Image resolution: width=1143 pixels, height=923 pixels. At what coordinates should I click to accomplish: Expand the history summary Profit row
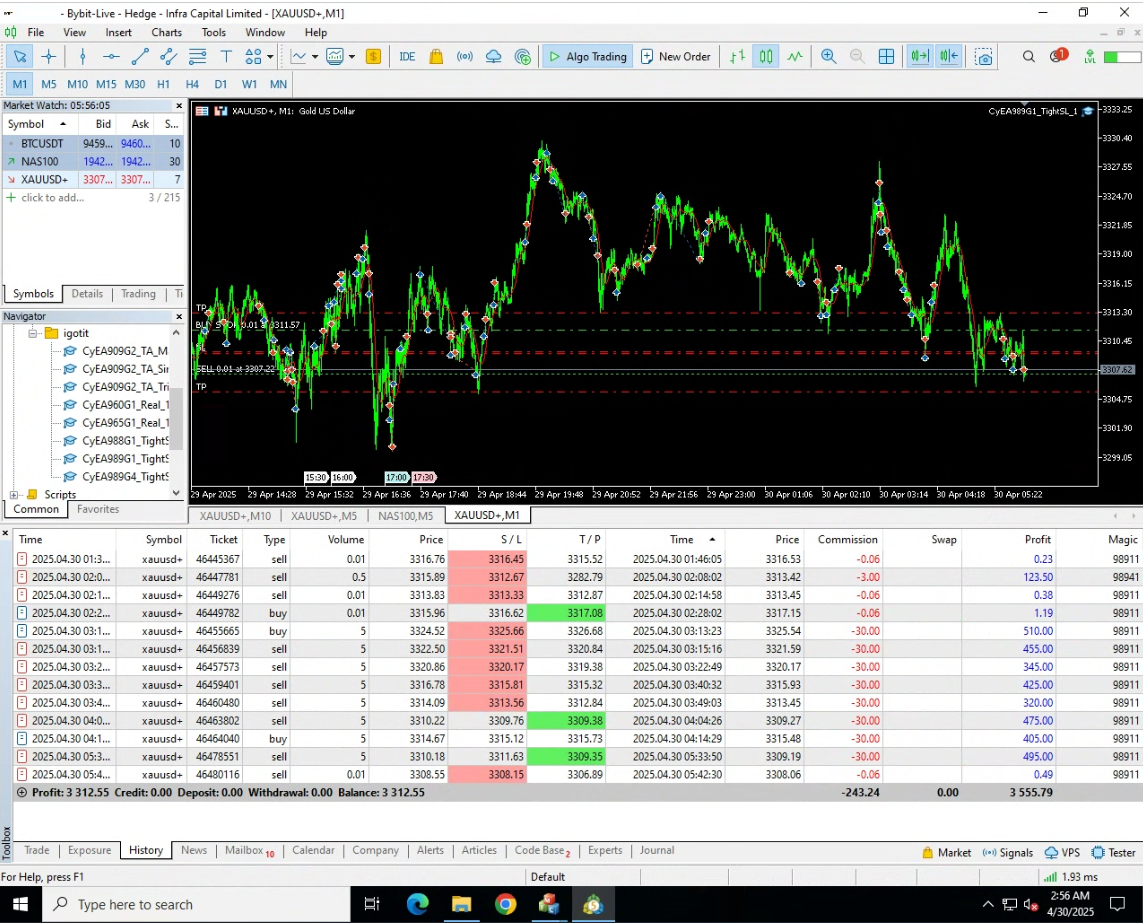(x=22, y=792)
